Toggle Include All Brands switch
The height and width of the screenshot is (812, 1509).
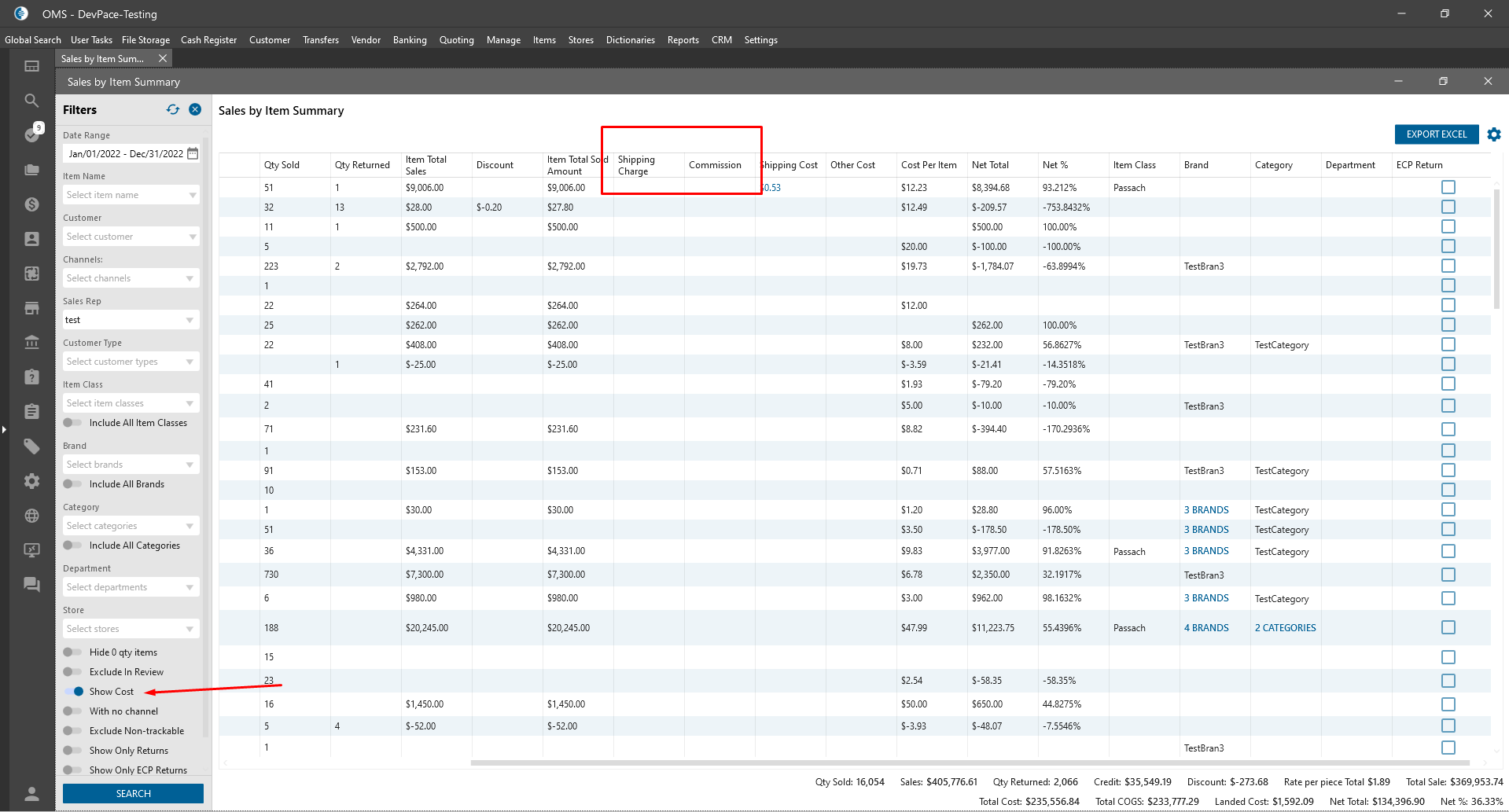click(x=72, y=484)
